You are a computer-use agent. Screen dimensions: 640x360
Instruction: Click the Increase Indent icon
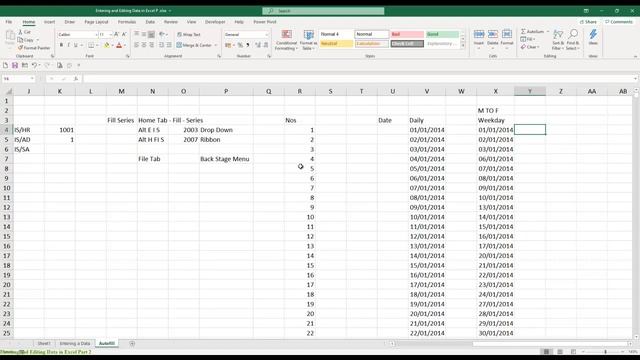(x=169, y=45)
